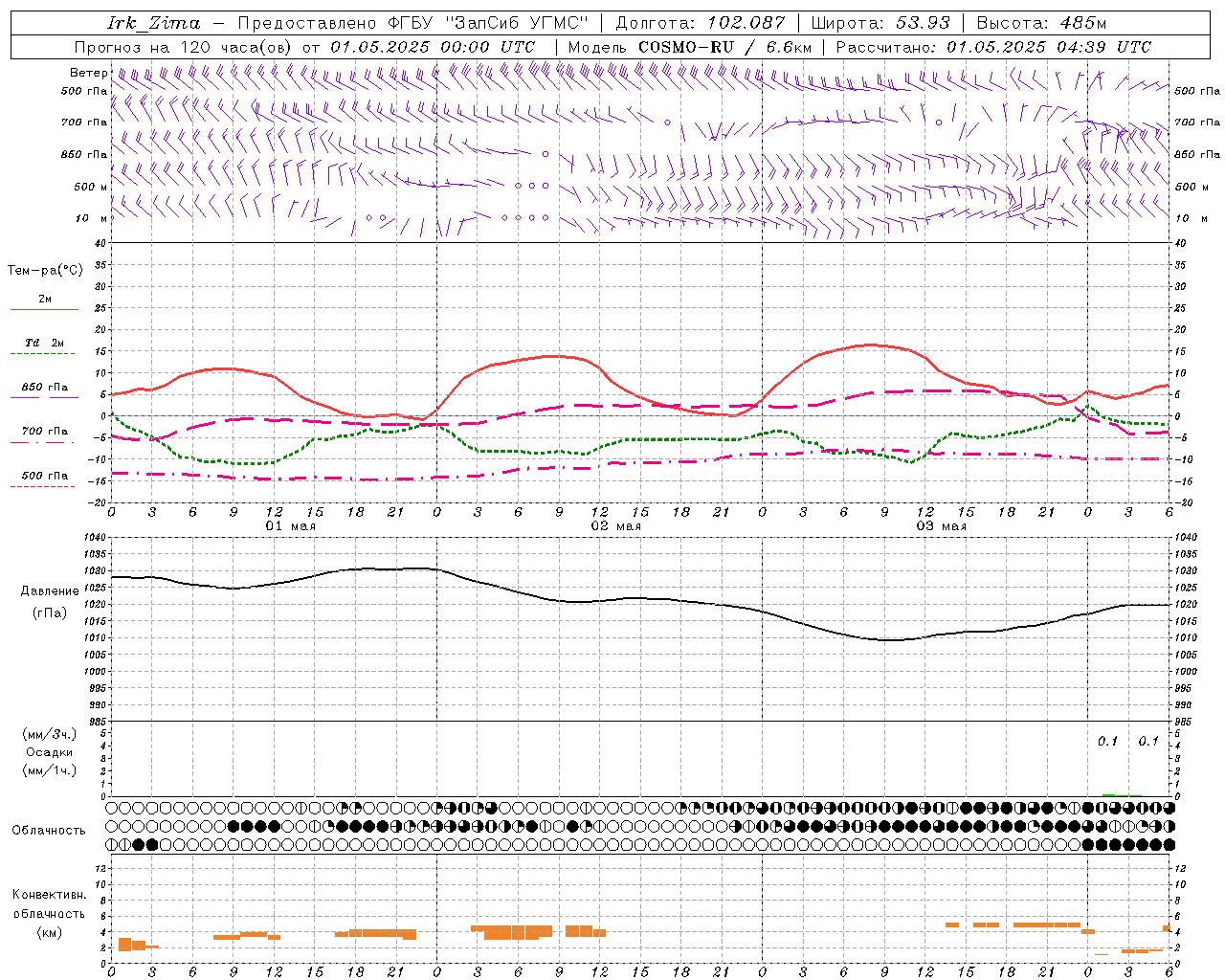Click the longitude value 102.087
The height and width of the screenshot is (980, 1225).
point(746,23)
